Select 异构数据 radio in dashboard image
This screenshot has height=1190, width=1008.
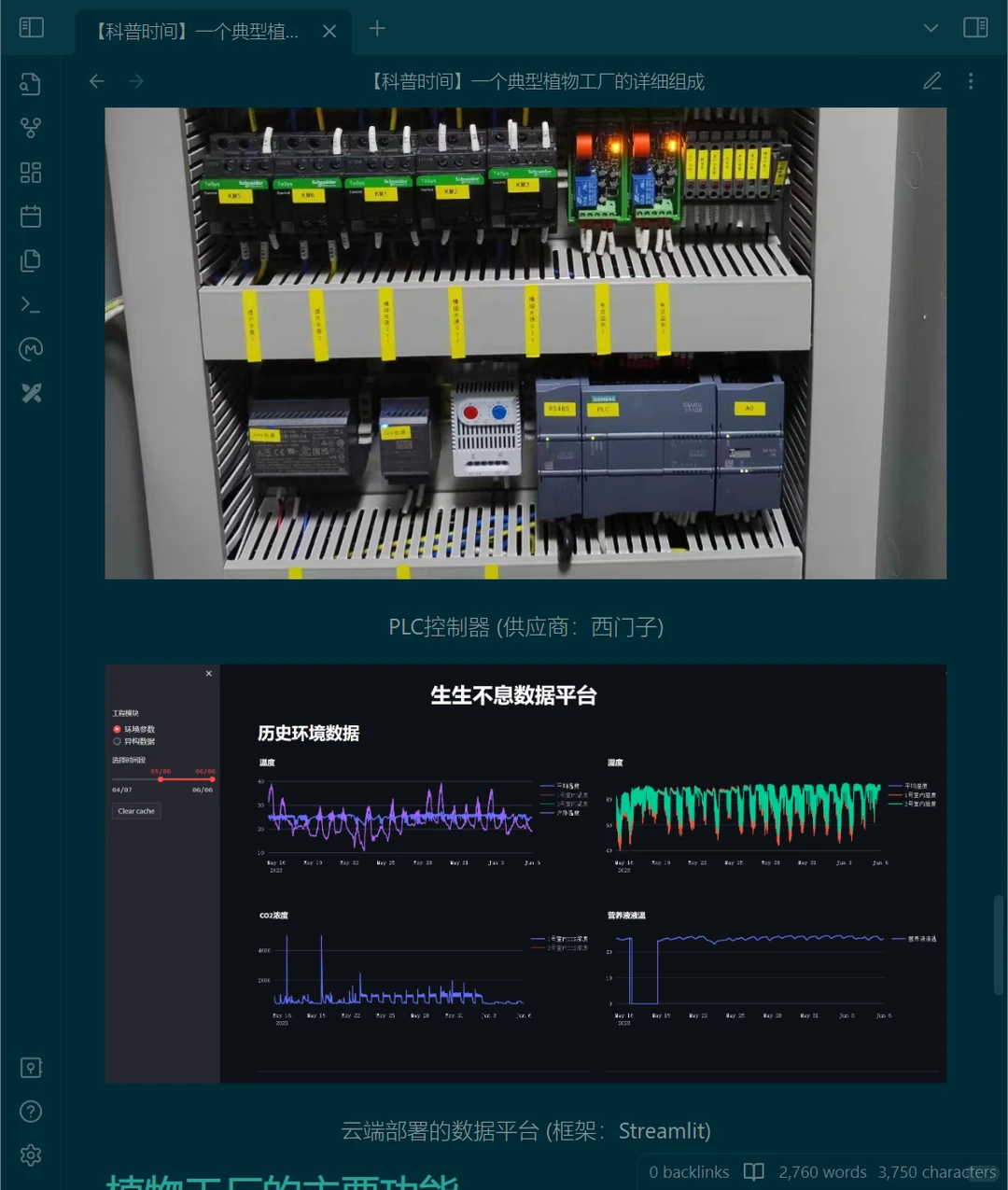tap(133, 741)
